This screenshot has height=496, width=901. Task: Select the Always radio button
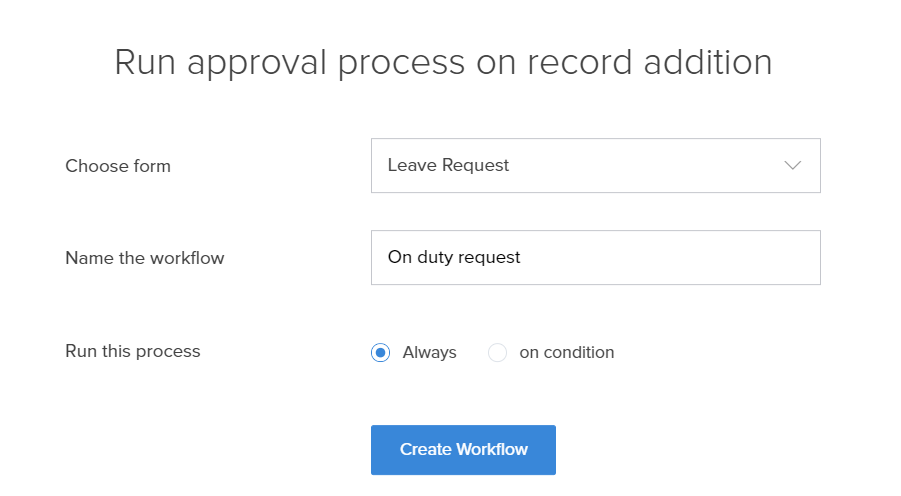(380, 352)
